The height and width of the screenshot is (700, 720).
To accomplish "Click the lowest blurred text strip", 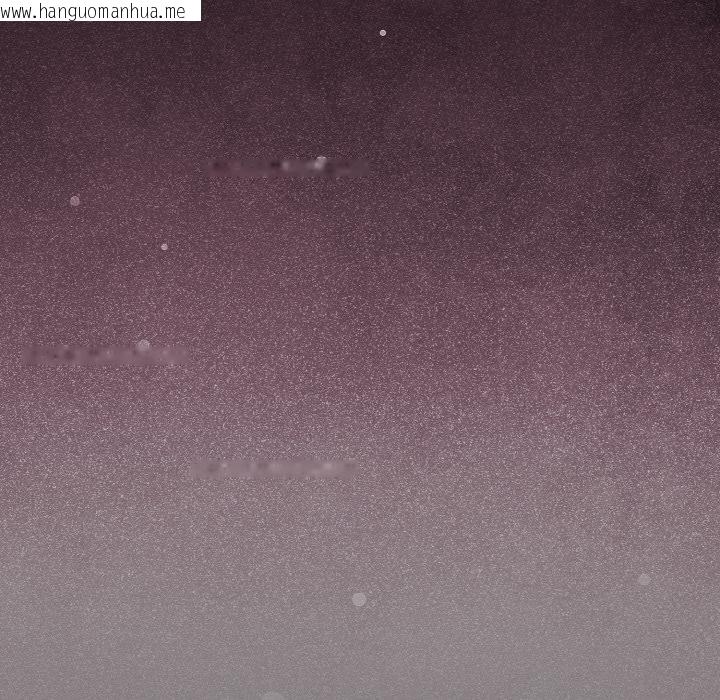I will (275, 467).
